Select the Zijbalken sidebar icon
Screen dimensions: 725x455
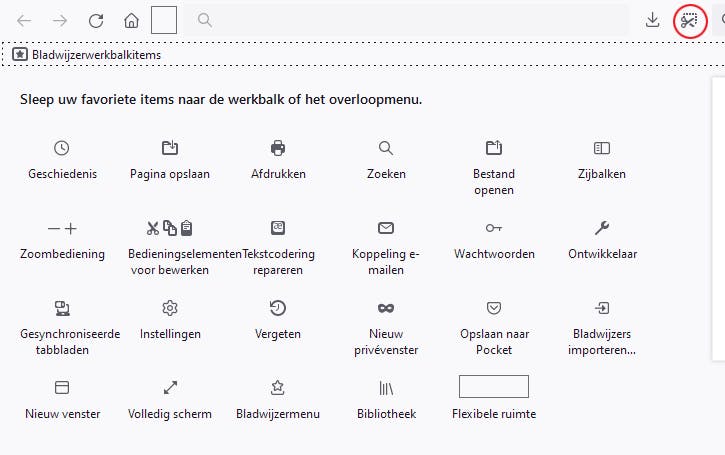pyautogui.click(x=601, y=148)
